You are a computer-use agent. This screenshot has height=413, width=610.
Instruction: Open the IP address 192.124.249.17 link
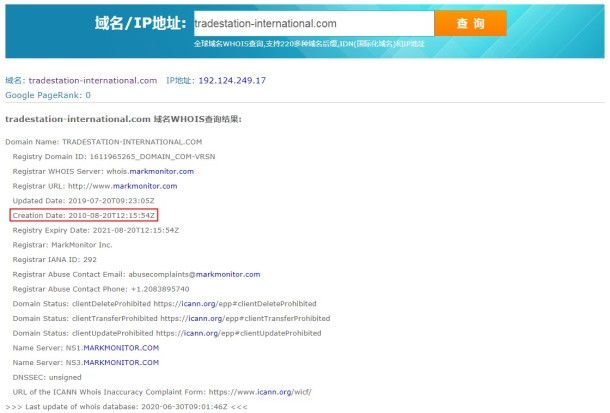point(232,80)
